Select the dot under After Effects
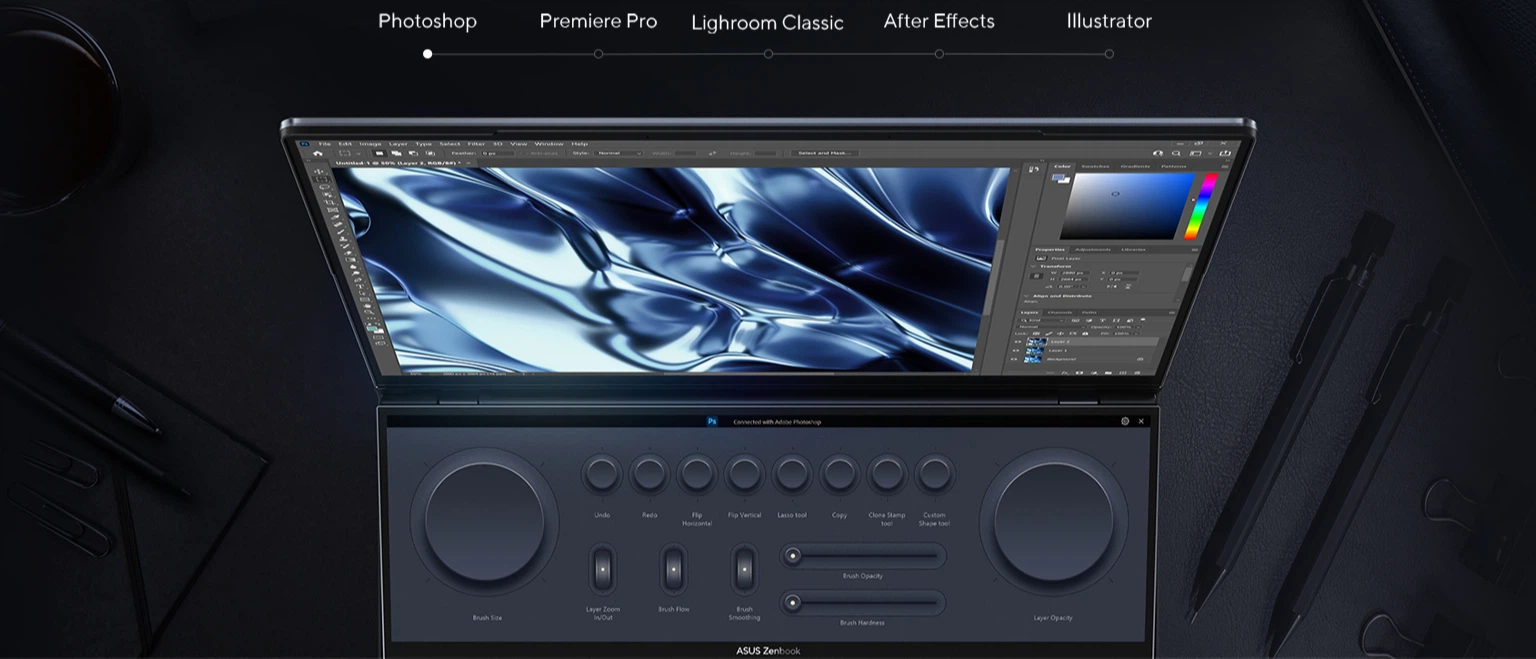 (x=939, y=54)
